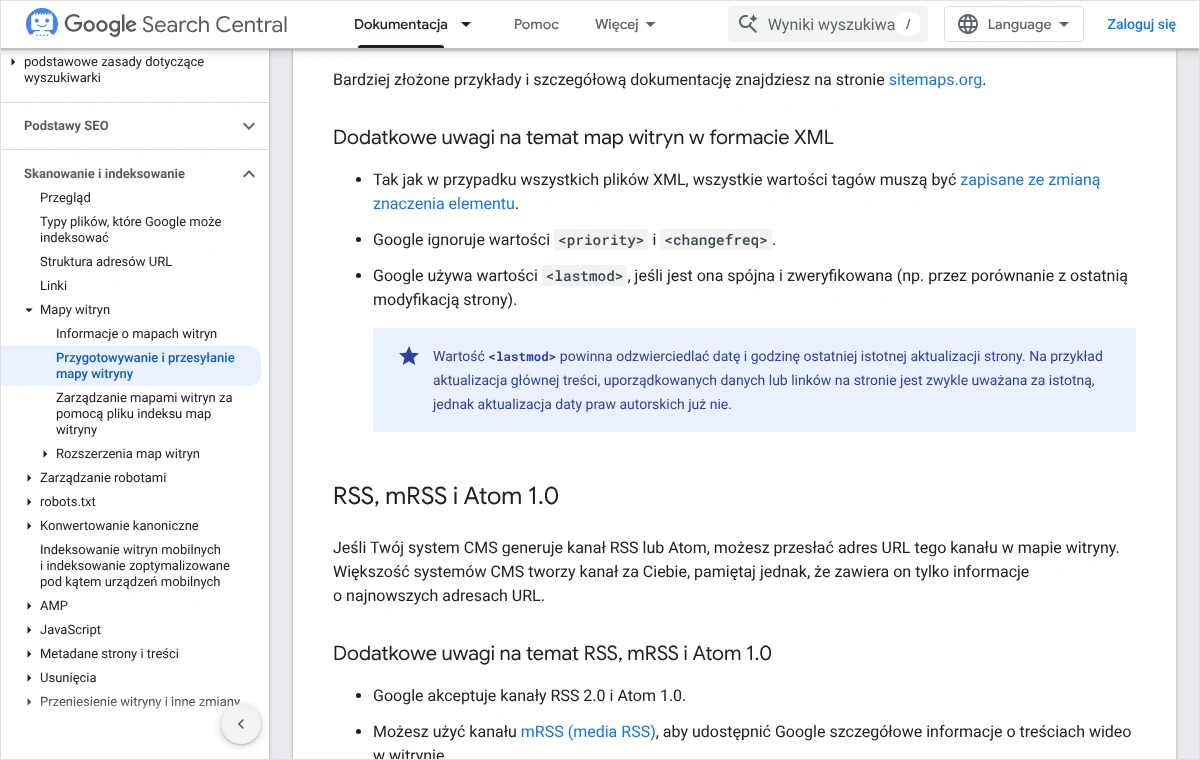Open the Więcej dropdown menu
Screen dimensions: 1200x760
pos(625,24)
